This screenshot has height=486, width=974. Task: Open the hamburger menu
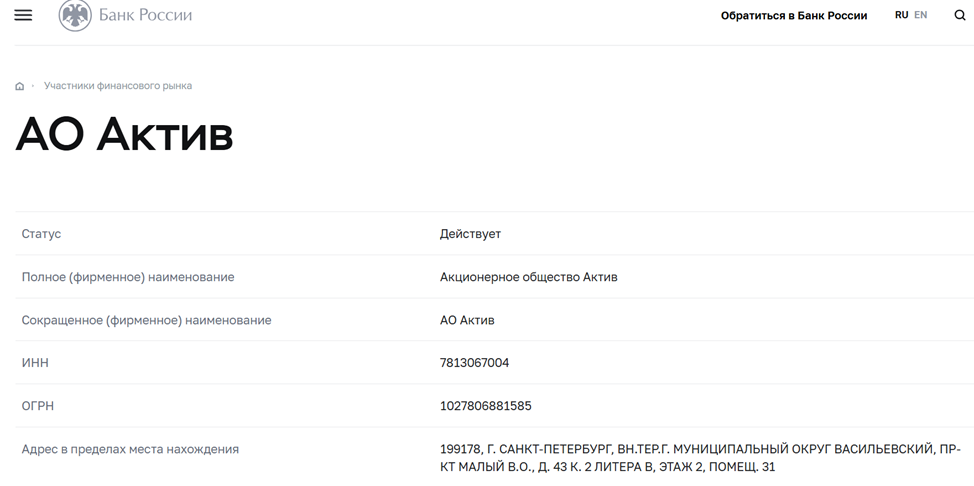coord(23,15)
